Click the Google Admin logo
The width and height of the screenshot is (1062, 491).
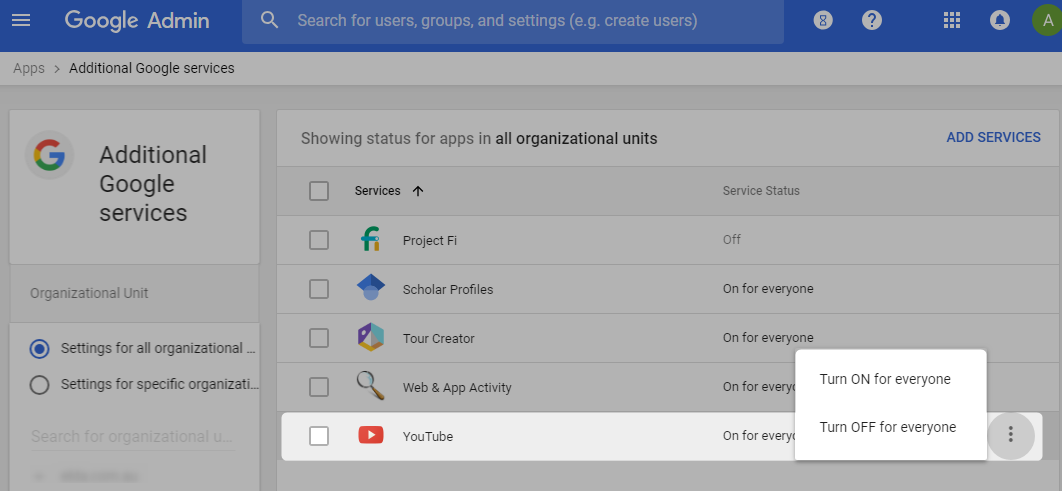137,21
